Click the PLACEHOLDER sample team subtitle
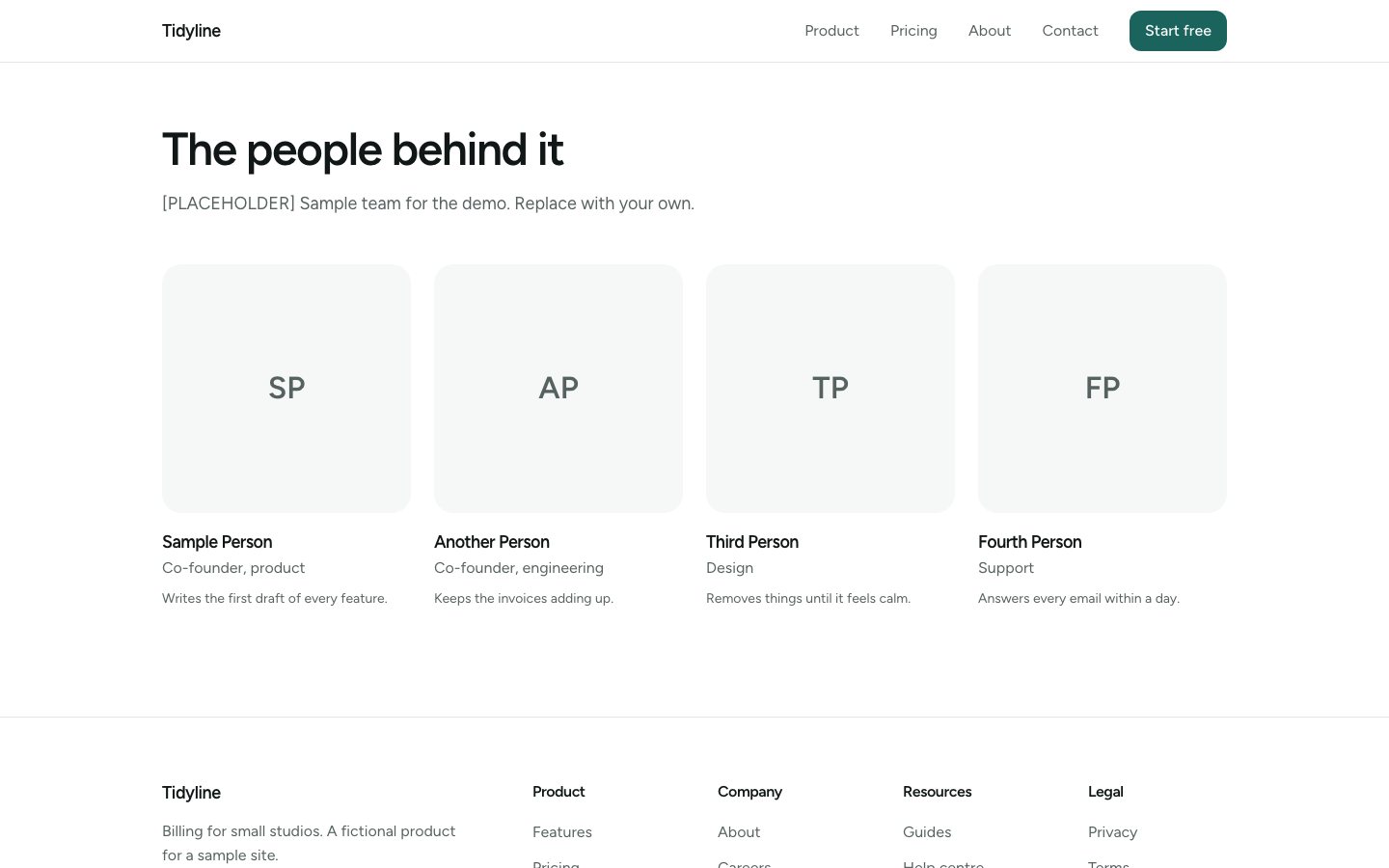 click(x=428, y=203)
